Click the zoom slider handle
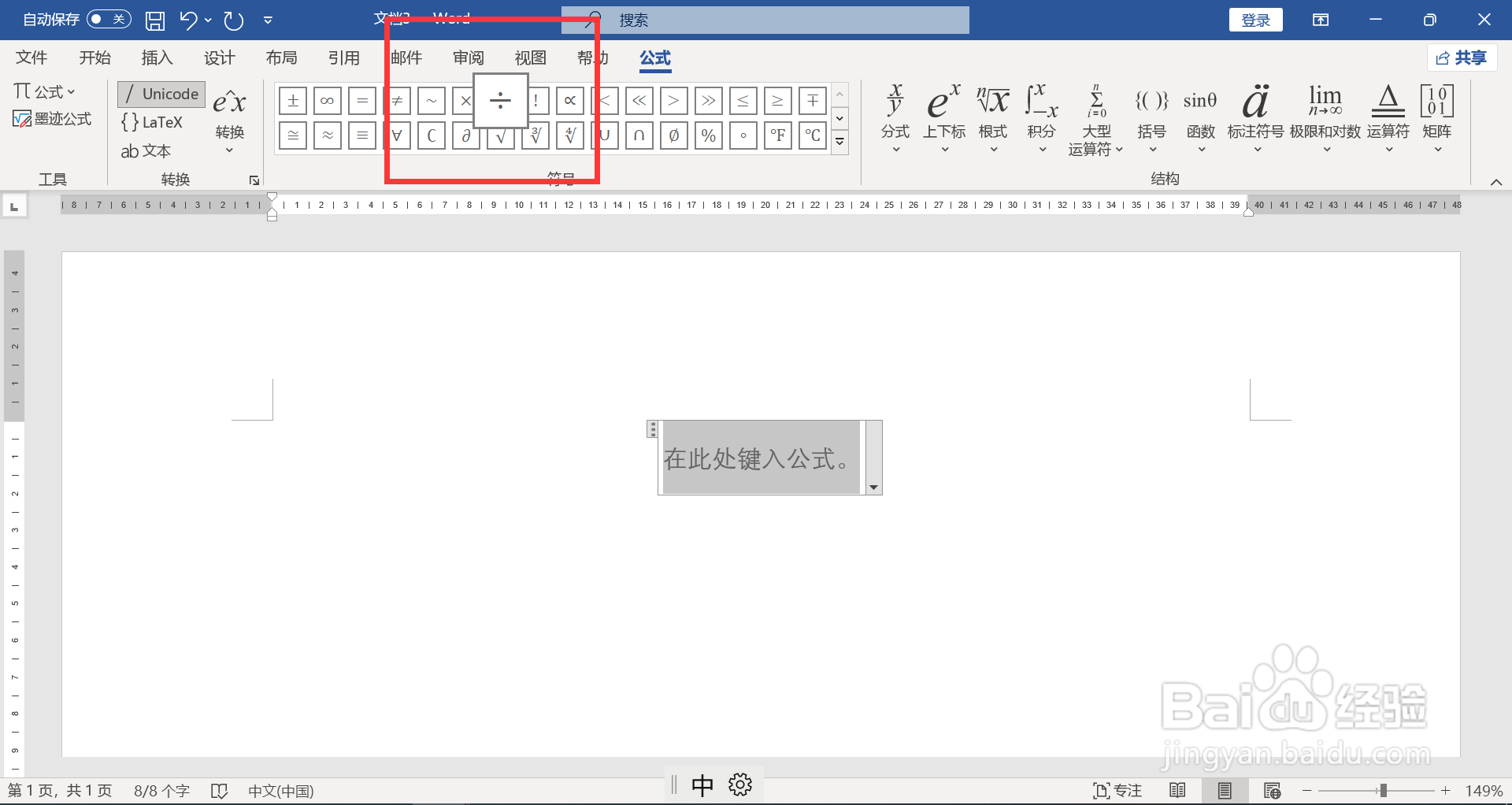The width and height of the screenshot is (1512, 805). coord(1383,790)
